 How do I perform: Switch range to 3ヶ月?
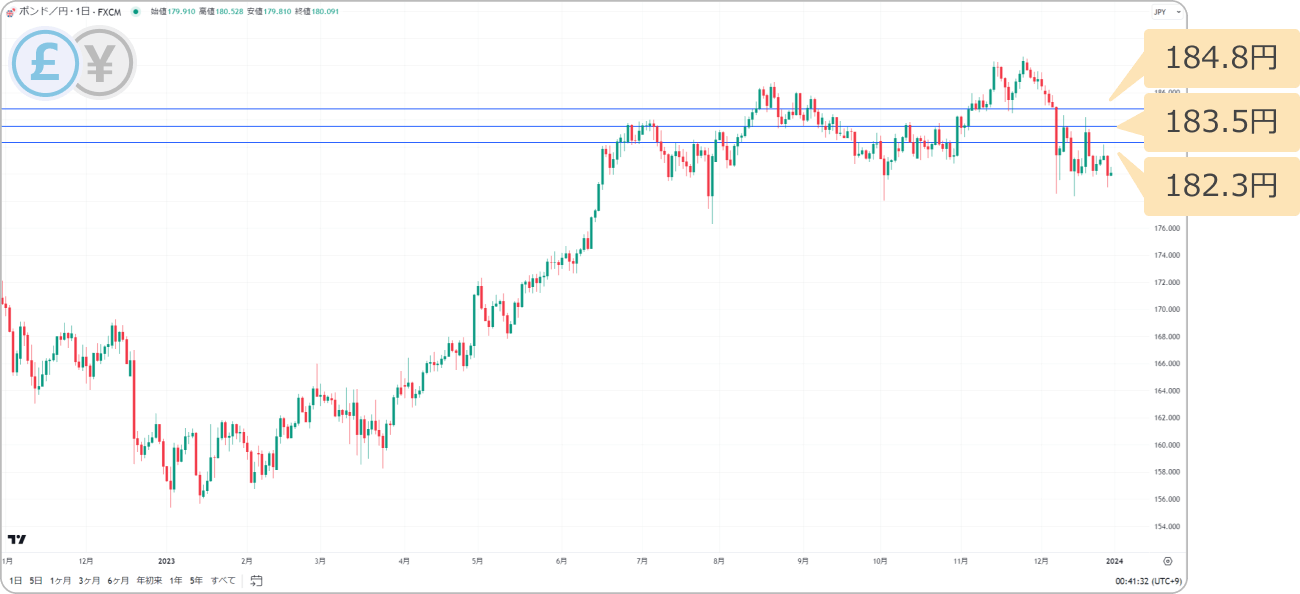[90, 580]
